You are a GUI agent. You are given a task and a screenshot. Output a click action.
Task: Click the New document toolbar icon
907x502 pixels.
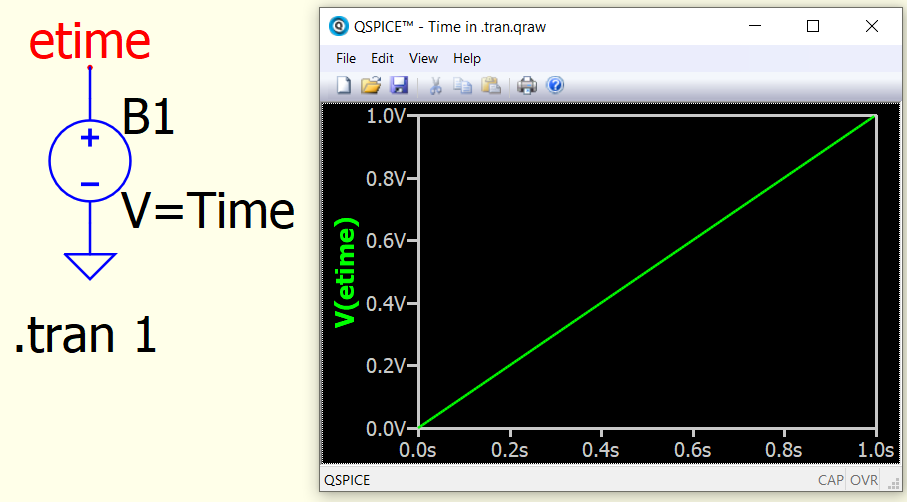coord(344,86)
